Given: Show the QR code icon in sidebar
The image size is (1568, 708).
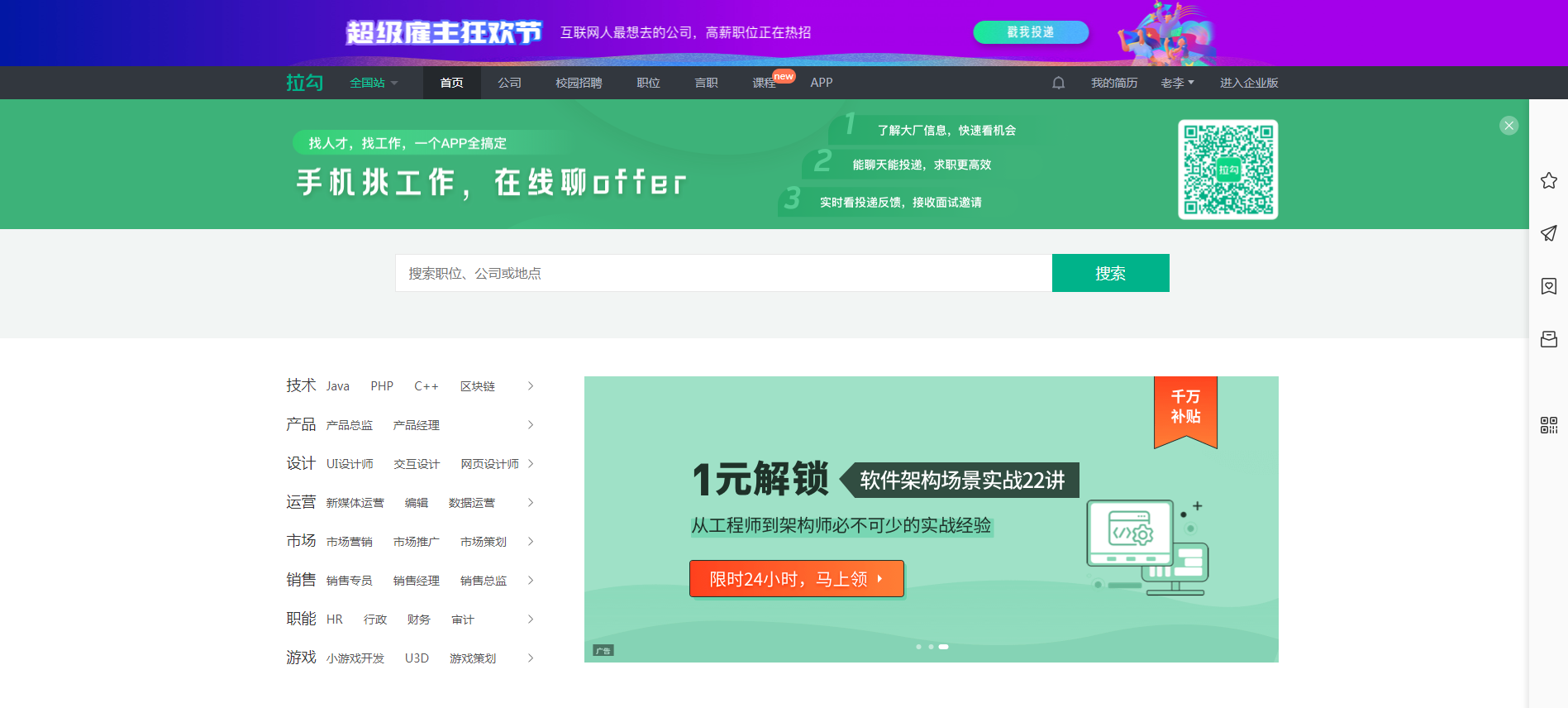Looking at the screenshot, I should pyautogui.click(x=1549, y=425).
